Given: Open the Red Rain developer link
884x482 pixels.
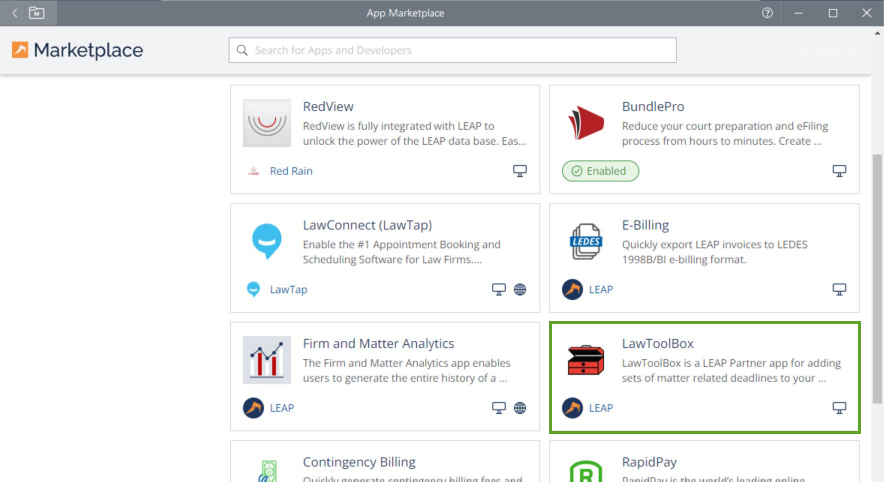Looking at the screenshot, I should 291,171.
